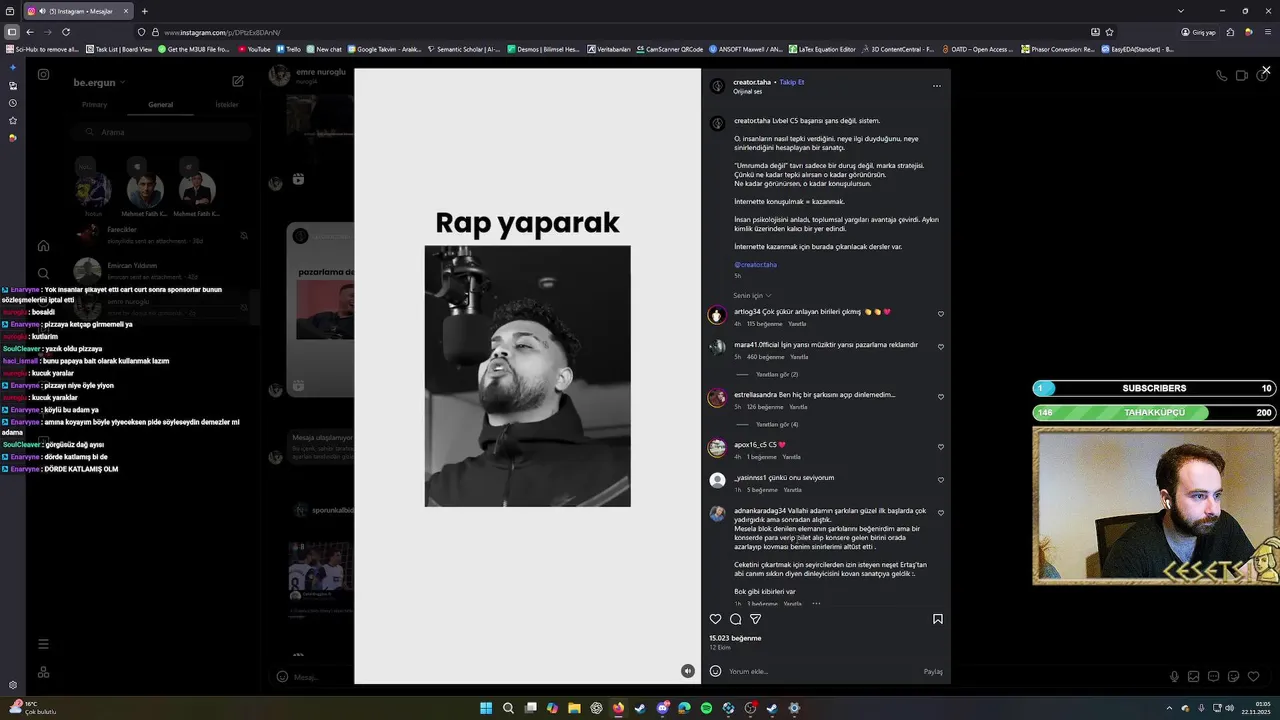Viewport: 1280px width, 720px height.
Task: Open Windows taskbar Search
Action: tap(508, 708)
